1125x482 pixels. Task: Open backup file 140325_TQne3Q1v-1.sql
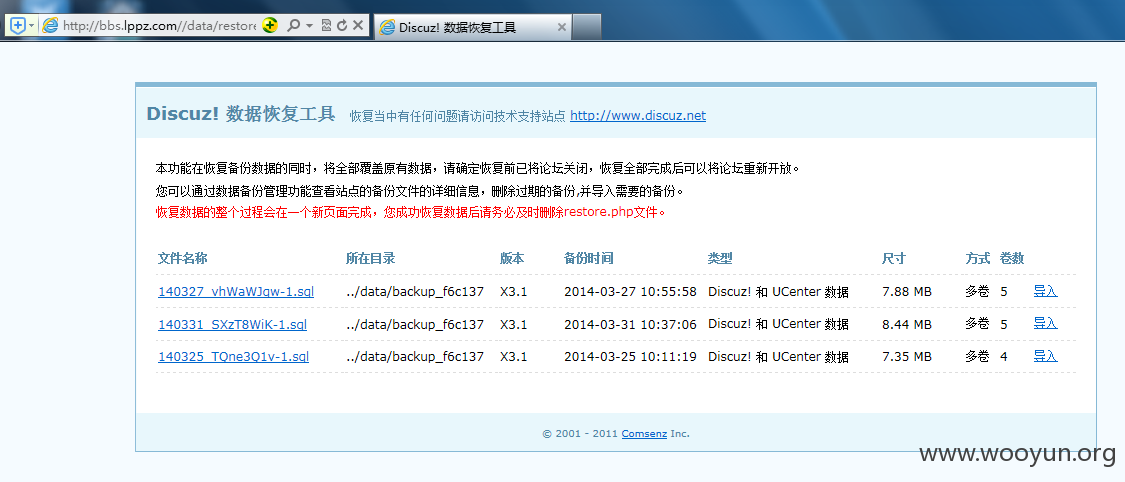(233, 356)
